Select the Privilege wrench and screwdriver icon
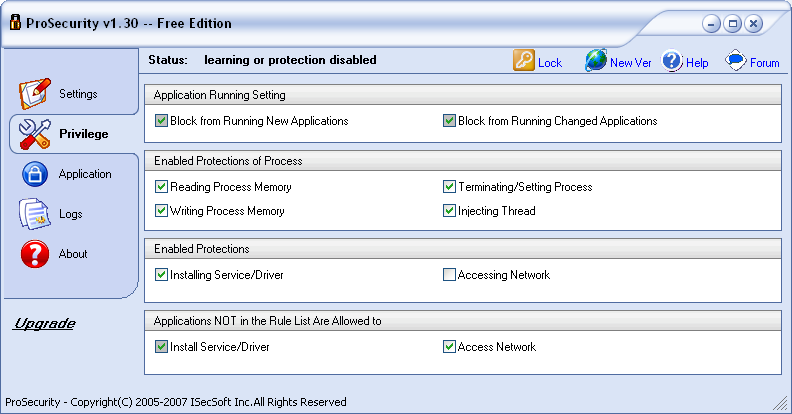Image resolution: width=792 pixels, height=414 pixels. [x=35, y=134]
